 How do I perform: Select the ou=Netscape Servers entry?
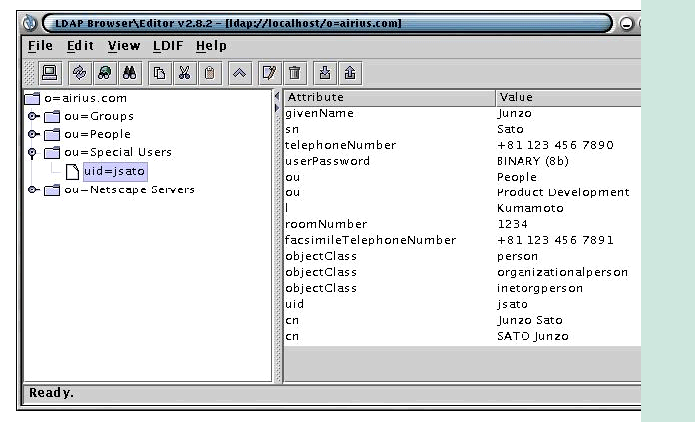[129, 190]
